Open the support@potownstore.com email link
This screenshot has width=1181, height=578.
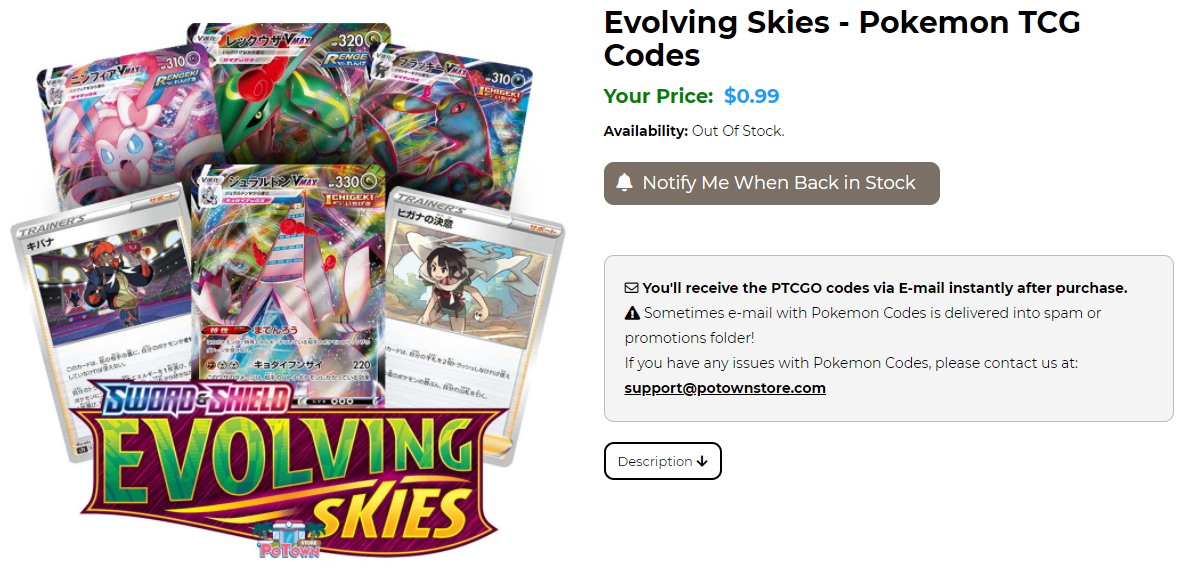[725, 388]
